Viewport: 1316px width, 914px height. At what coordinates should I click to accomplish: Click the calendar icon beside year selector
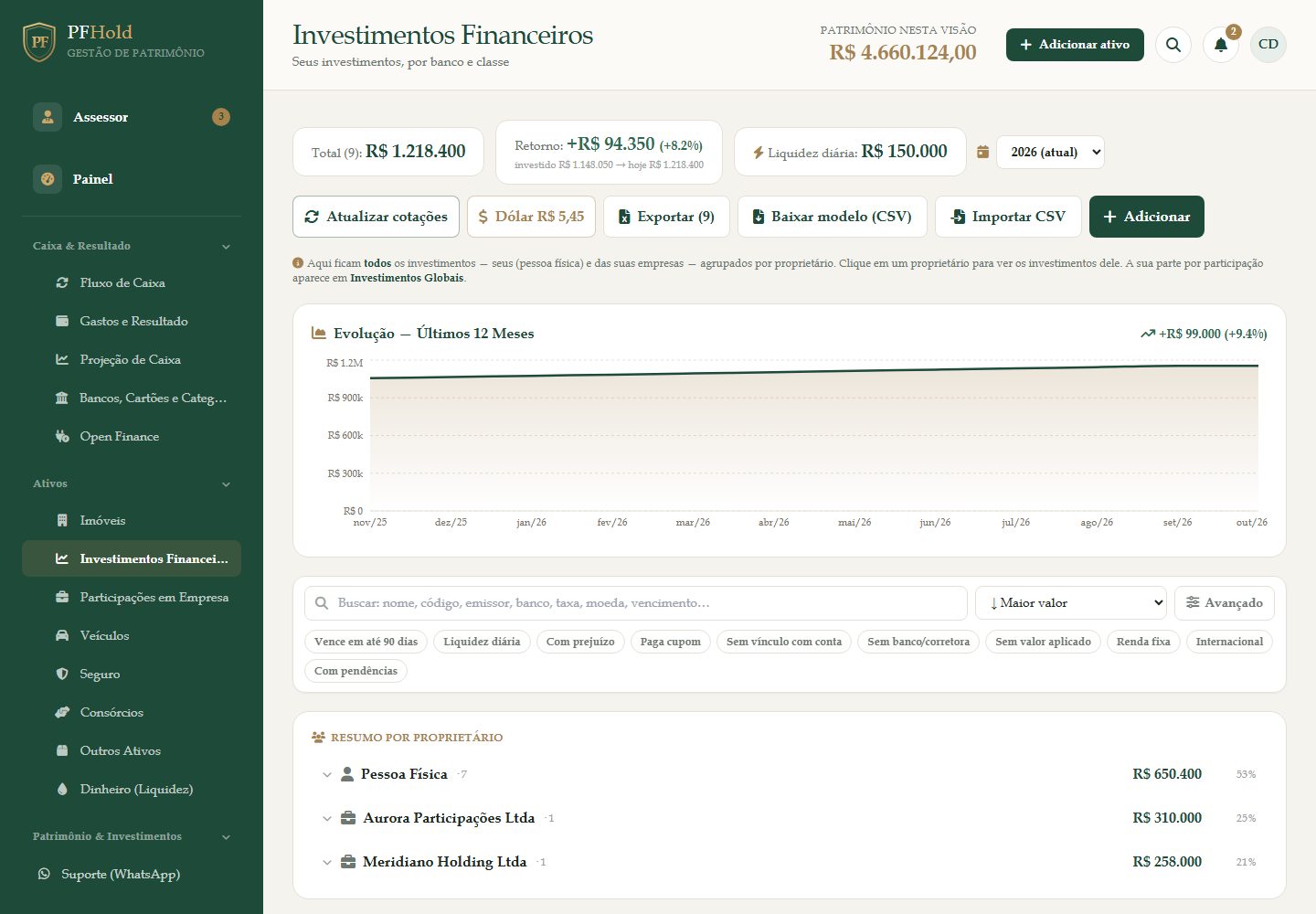982,152
